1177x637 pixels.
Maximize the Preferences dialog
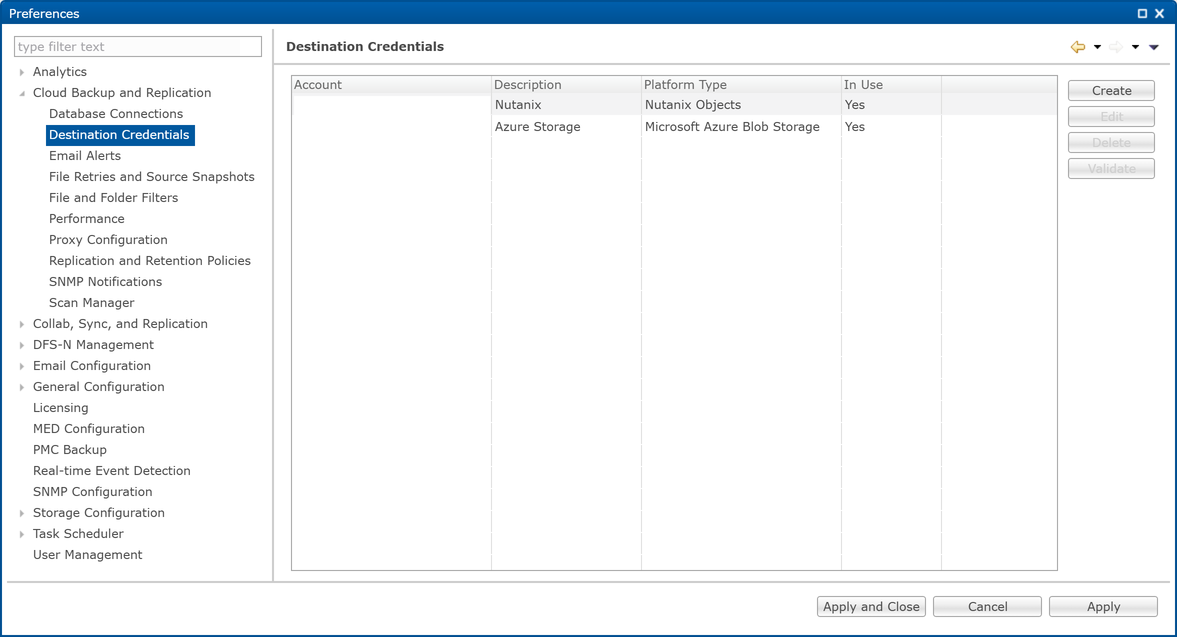coord(1142,14)
